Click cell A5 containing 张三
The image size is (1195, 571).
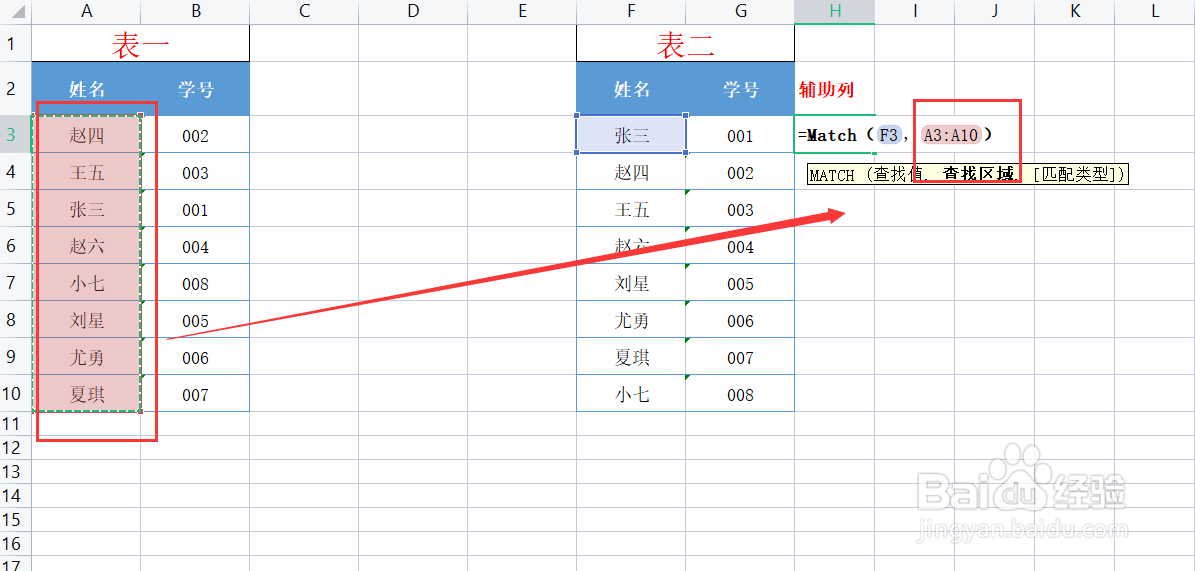86,208
